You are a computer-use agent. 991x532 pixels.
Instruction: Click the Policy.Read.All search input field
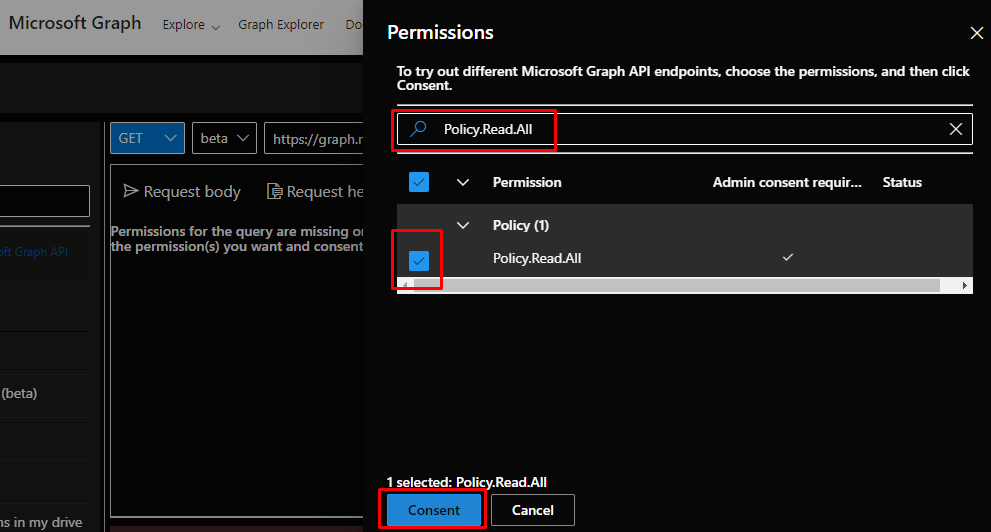tap(690, 129)
